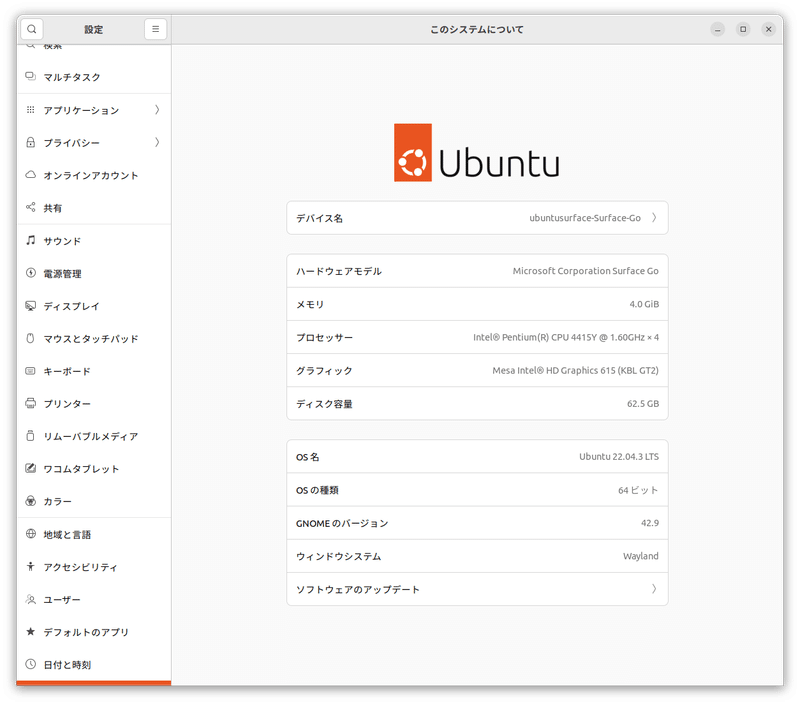Image resolution: width=800 pixels, height=704 pixels.
Task: Click the オンラインアカウント cloud icon
Action: [x=31, y=175]
